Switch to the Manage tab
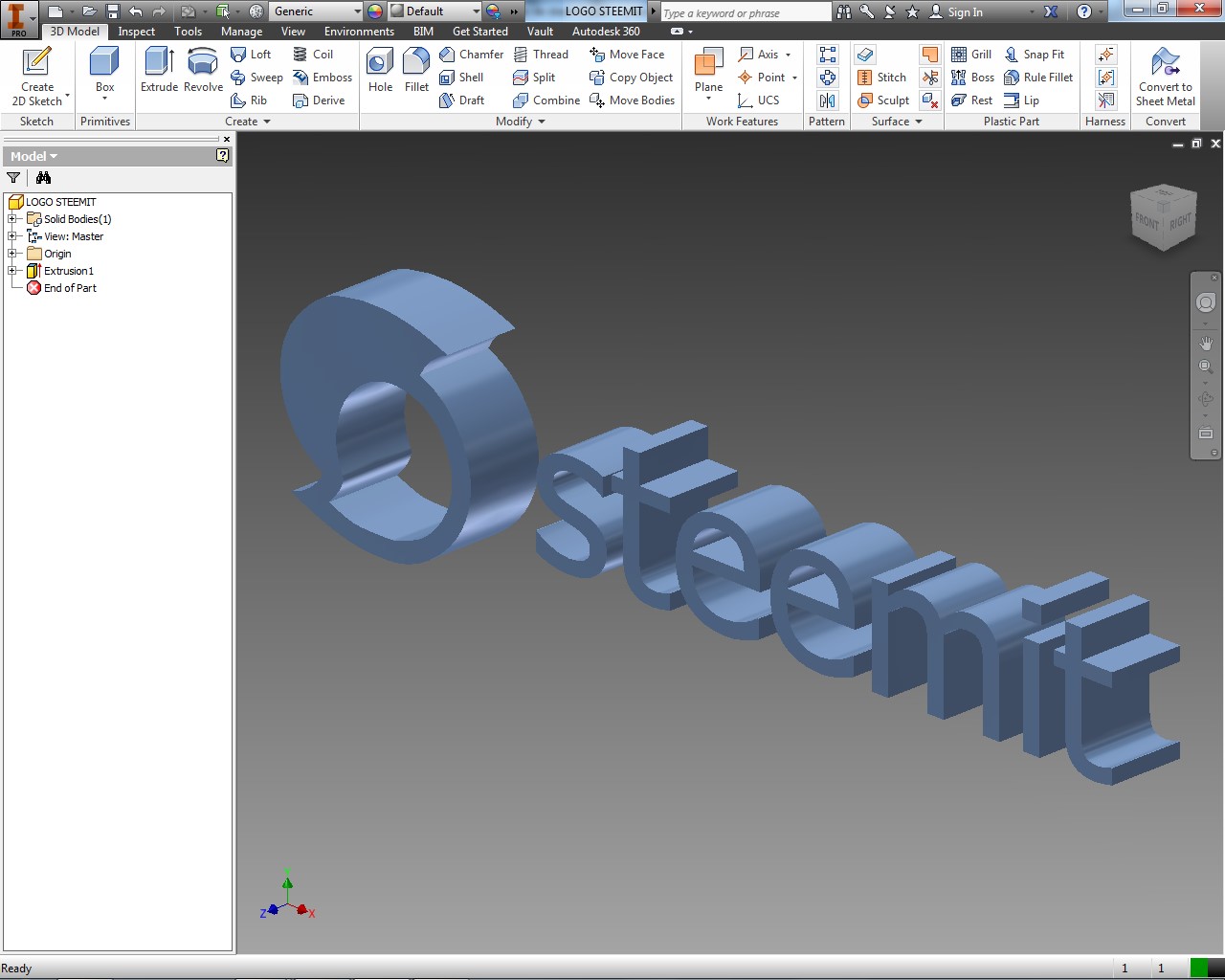The image size is (1225, 980). tap(241, 32)
